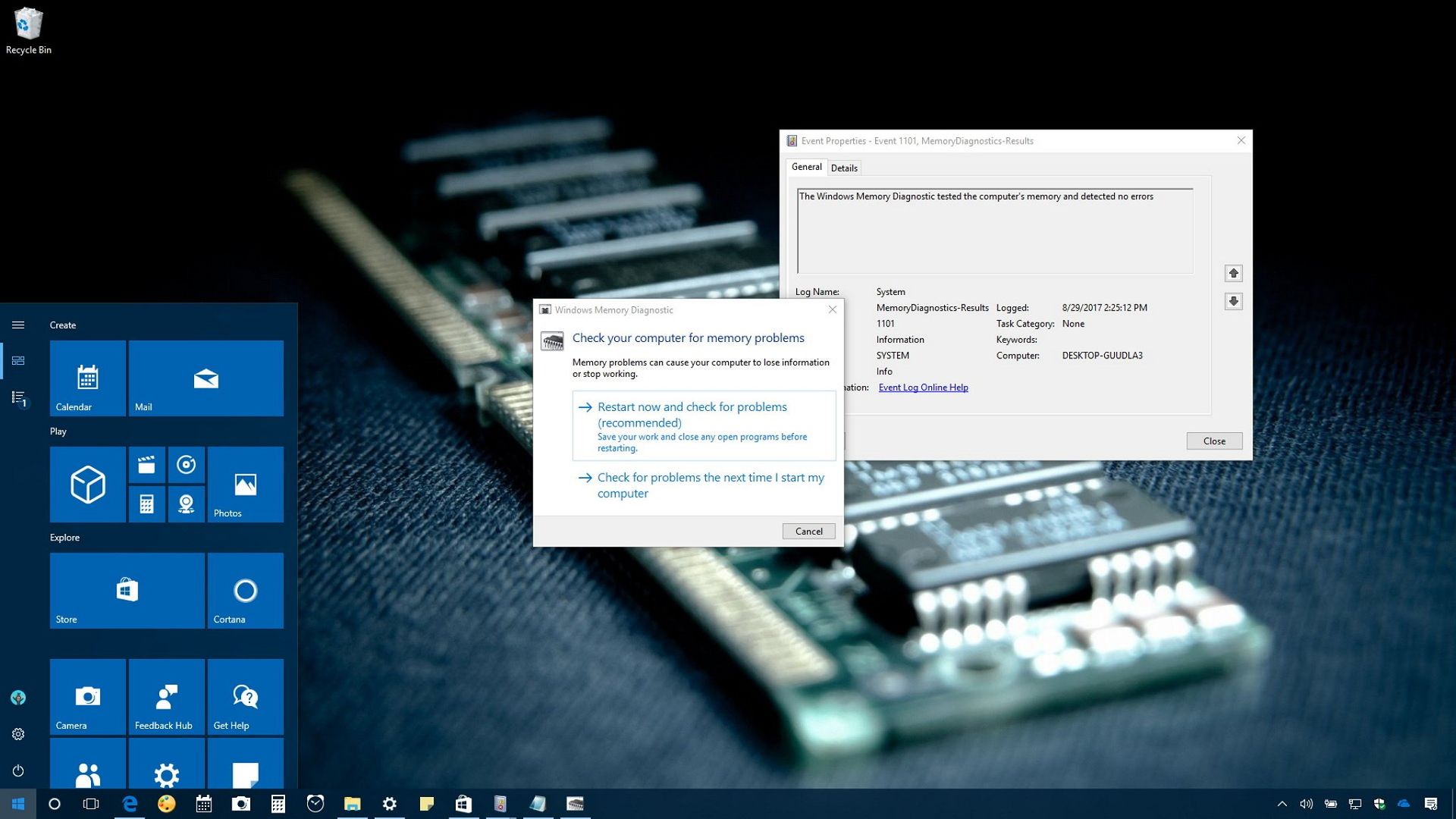The width and height of the screenshot is (1456, 819).
Task: Launch the Feedback Hub app
Action: [x=165, y=695]
